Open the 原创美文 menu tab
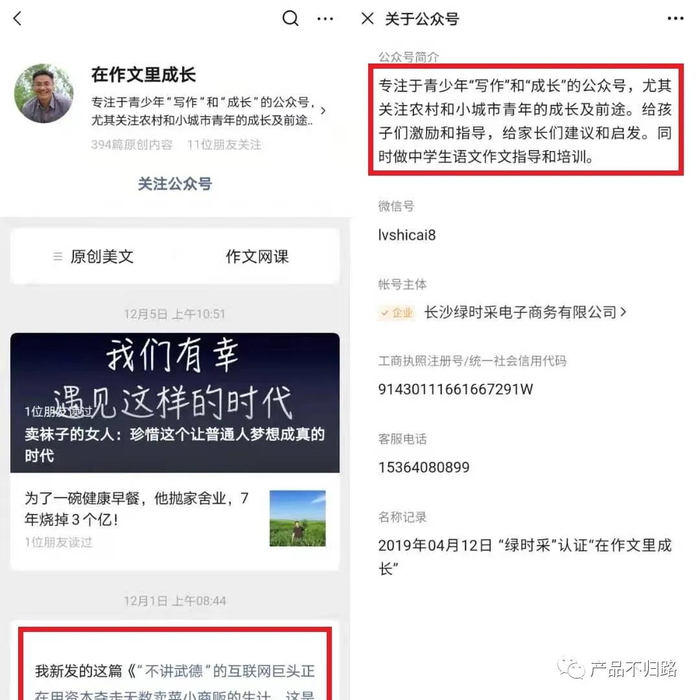The height and width of the screenshot is (700, 700). point(102,256)
